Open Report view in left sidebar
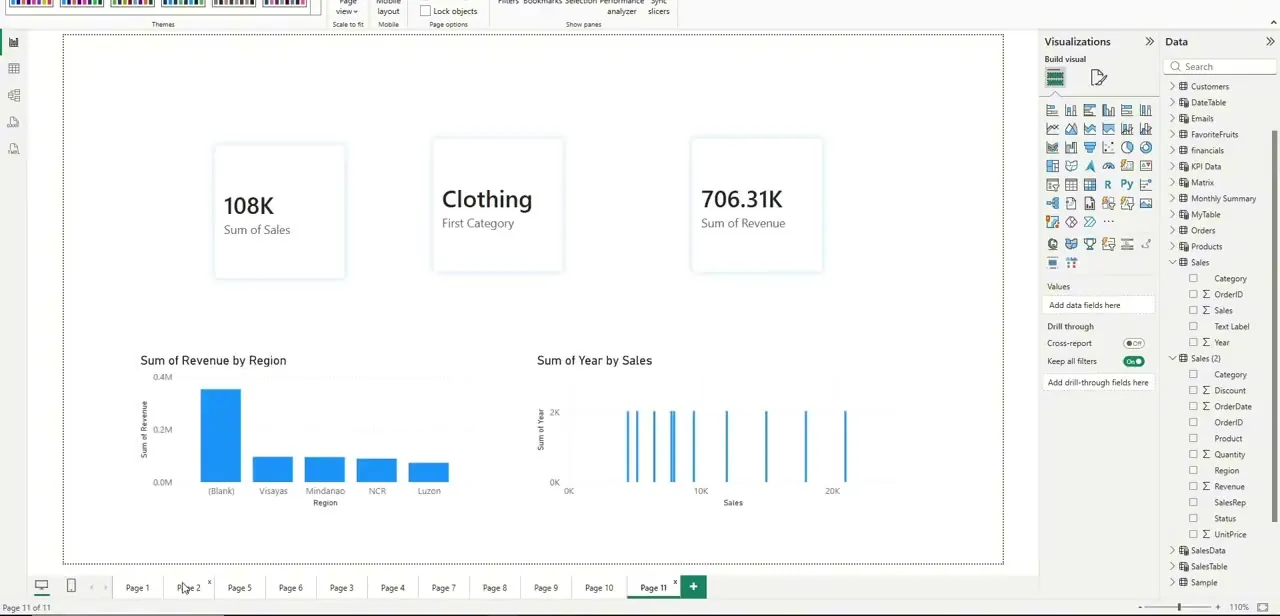This screenshot has width=1280, height=616. pos(14,42)
